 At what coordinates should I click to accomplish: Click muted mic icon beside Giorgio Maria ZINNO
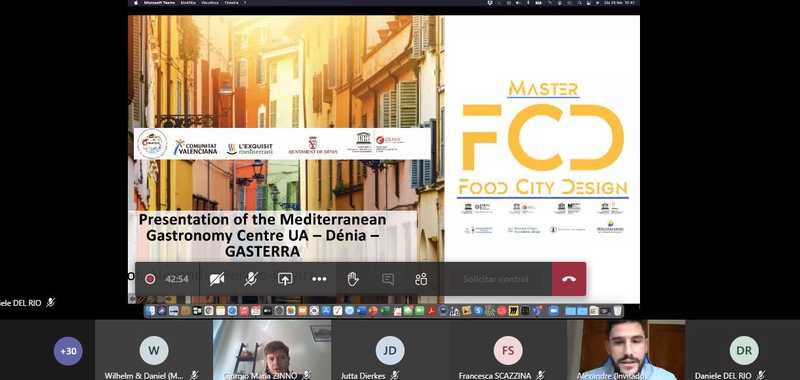tap(307, 375)
